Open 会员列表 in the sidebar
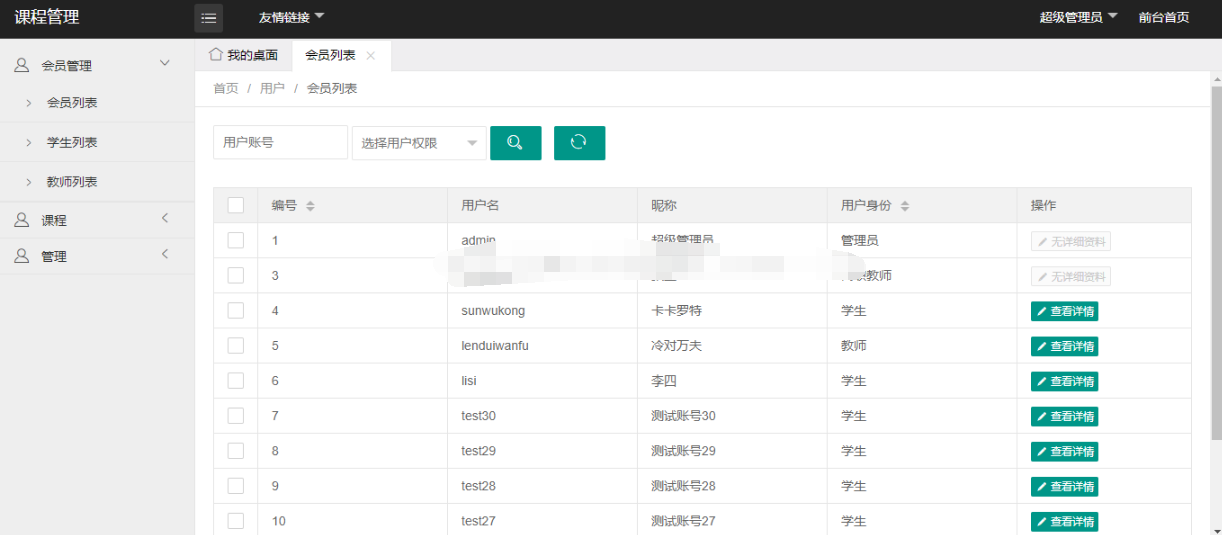 [97, 103]
